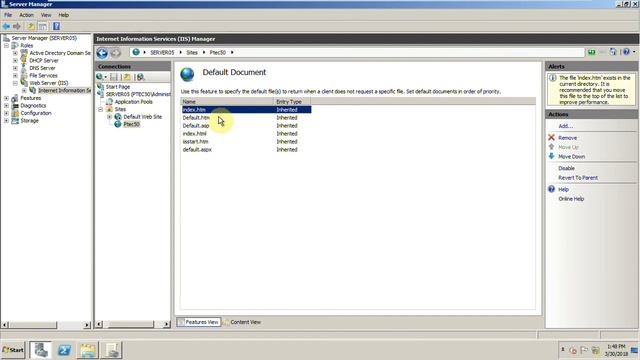Click the IIS Manager round Back button

(x=102, y=53)
